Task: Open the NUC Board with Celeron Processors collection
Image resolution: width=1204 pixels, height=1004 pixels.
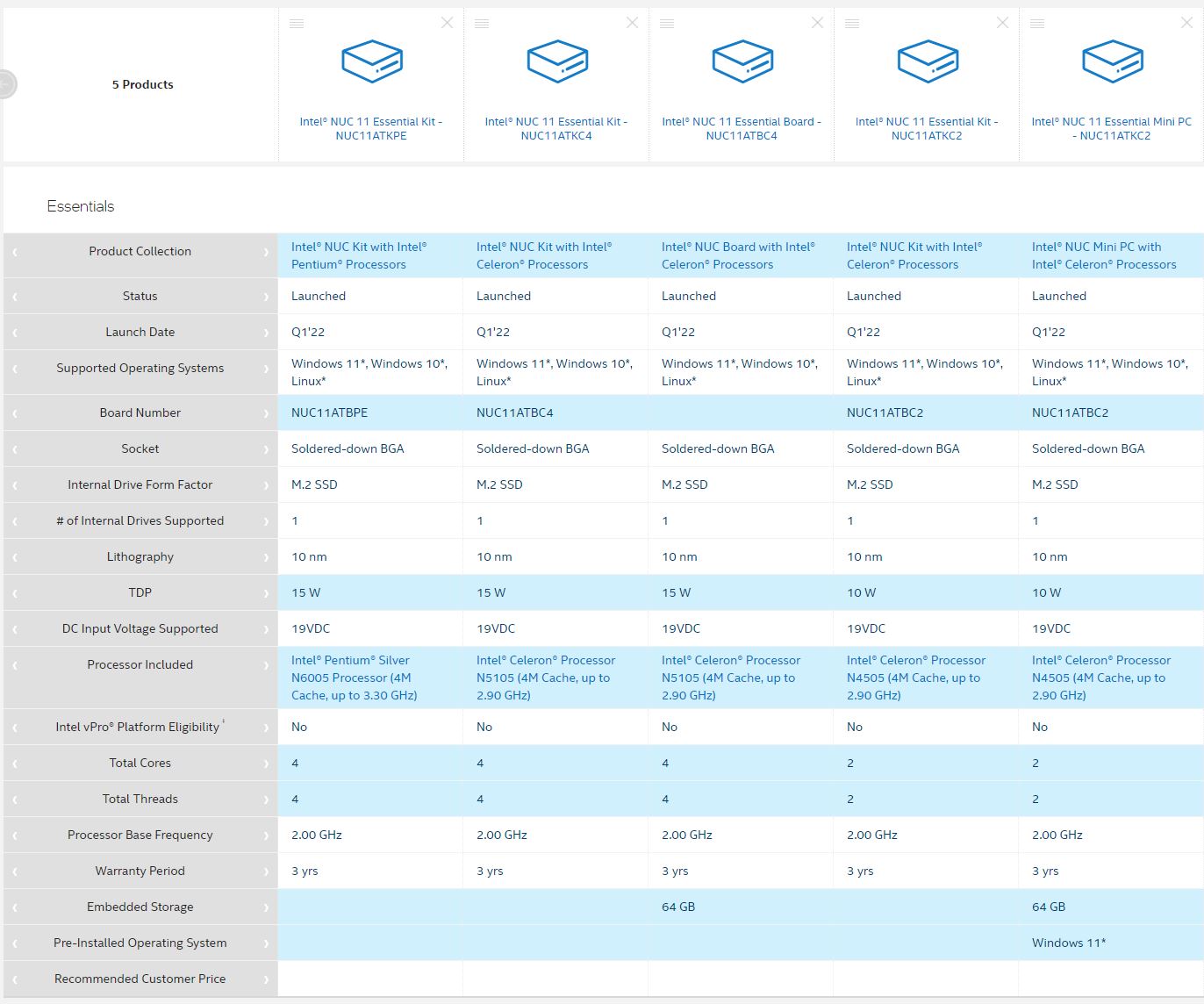Action: click(x=738, y=255)
